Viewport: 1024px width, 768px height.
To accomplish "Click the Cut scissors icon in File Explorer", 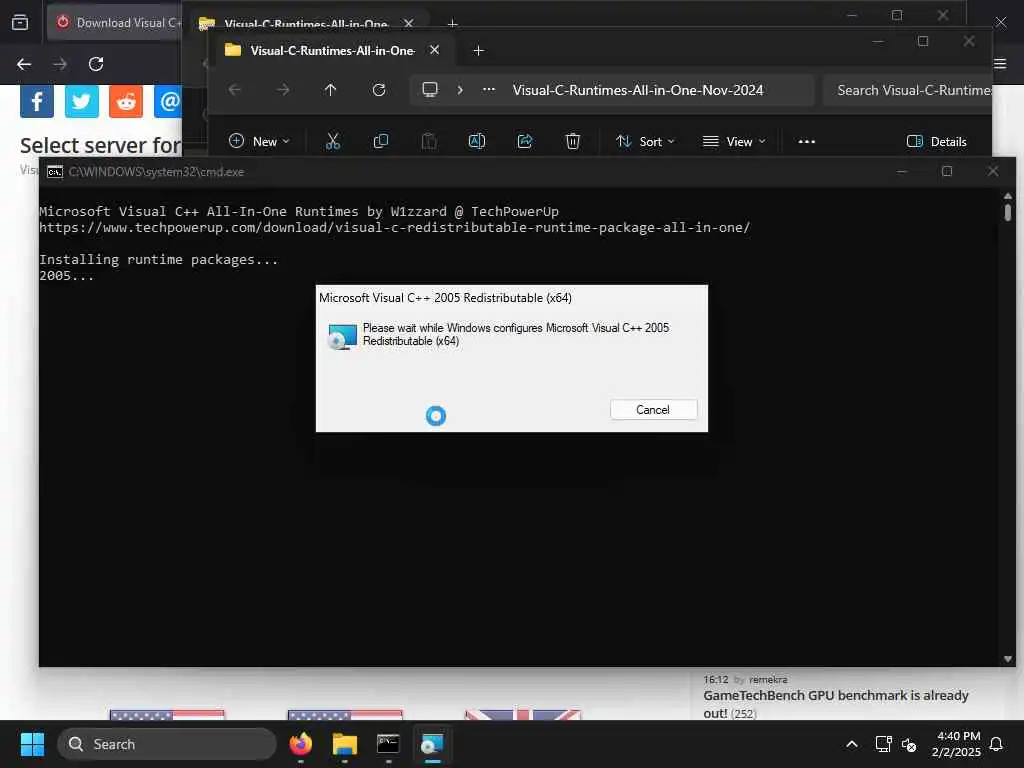I will (x=333, y=141).
